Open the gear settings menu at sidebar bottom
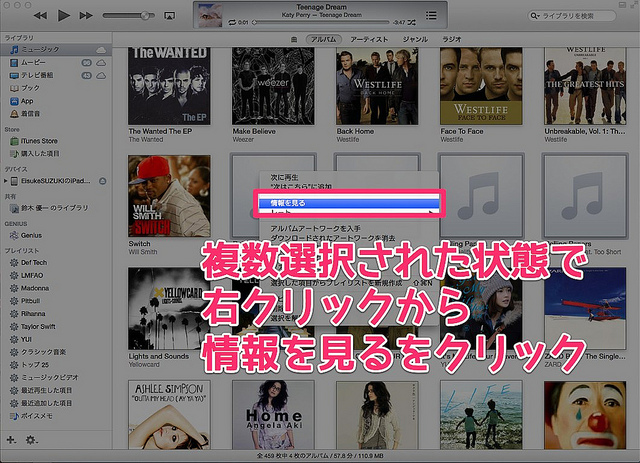This screenshot has height=463, width=640. pos(31,440)
